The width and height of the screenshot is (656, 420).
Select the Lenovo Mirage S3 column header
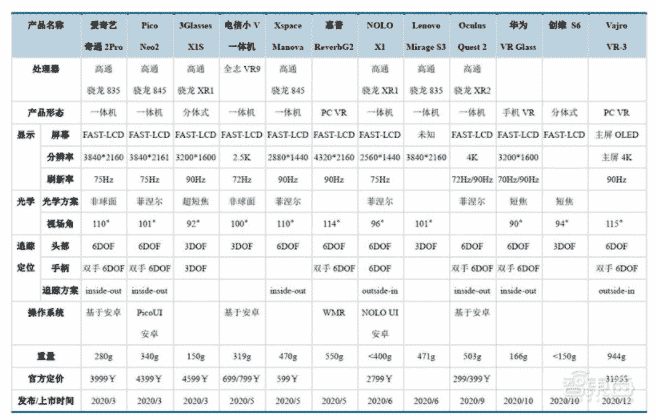pyautogui.click(x=426, y=36)
